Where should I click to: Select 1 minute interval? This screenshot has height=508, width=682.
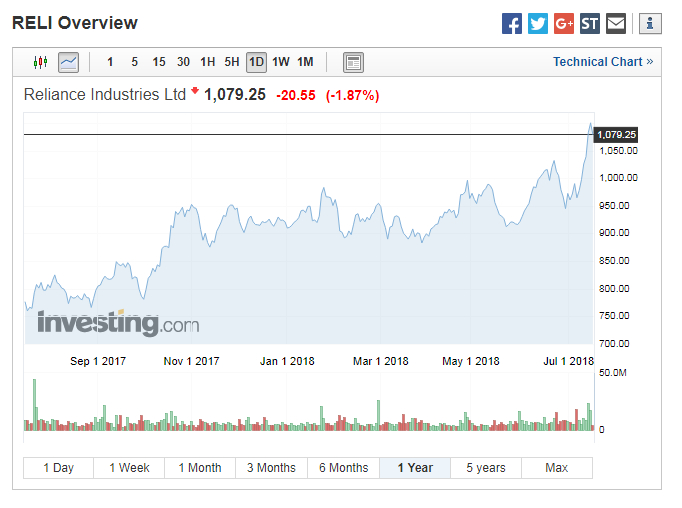[x=110, y=62]
